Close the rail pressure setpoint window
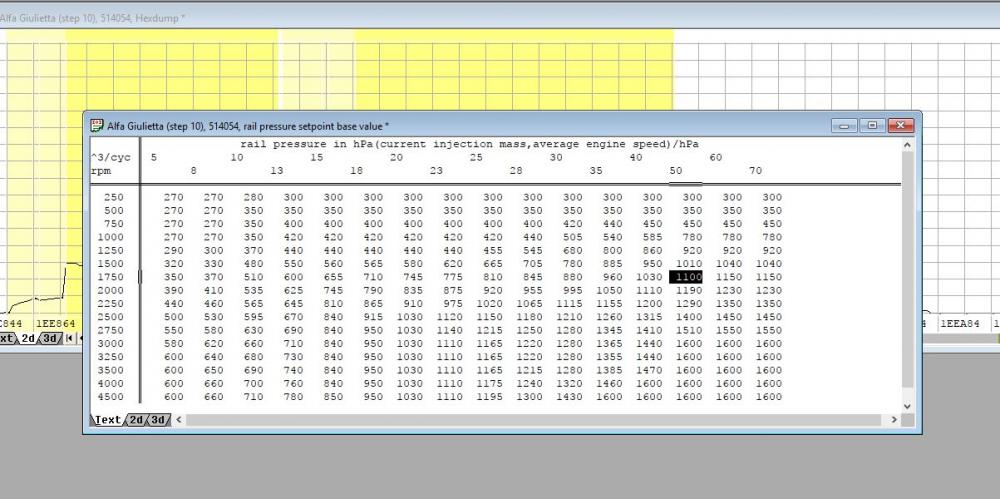The image size is (1000, 499). pos(900,126)
